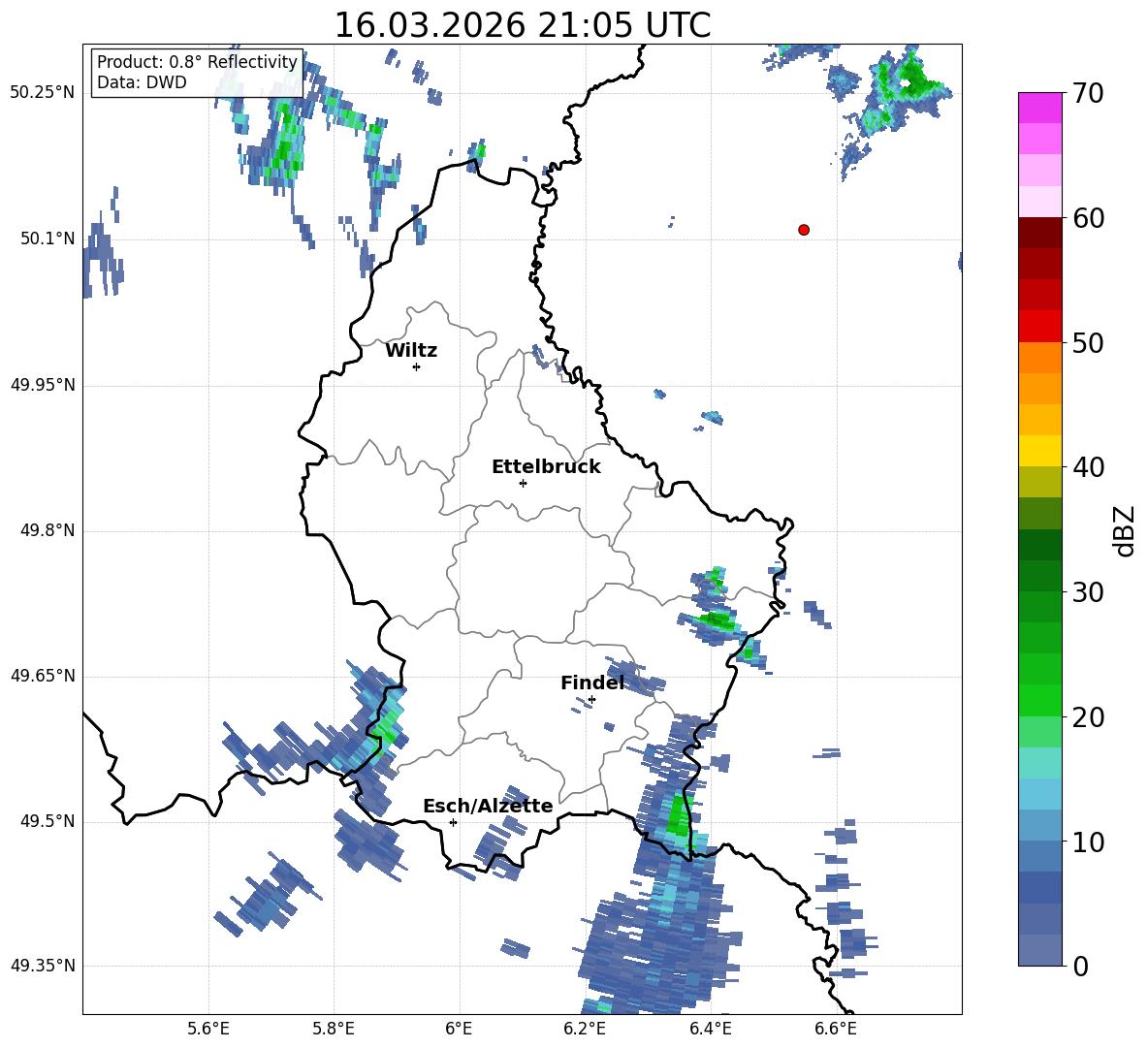The image size is (1148, 1048).
Task: Click the 6°E longitude label
Action: pos(459,1029)
